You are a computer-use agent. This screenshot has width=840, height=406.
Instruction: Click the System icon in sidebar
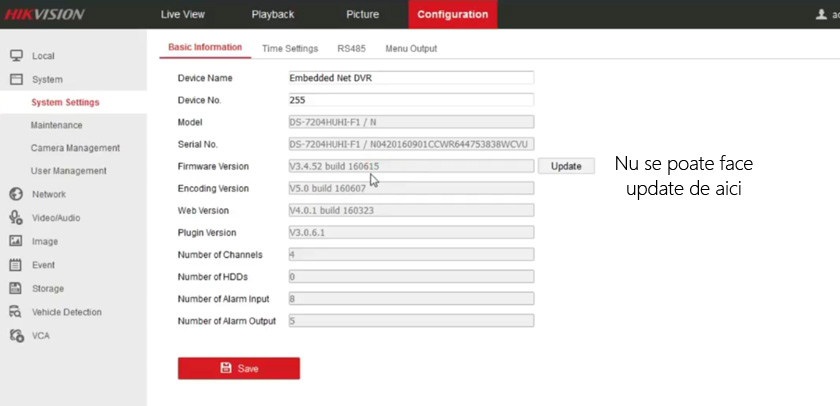click(x=16, y=79)
